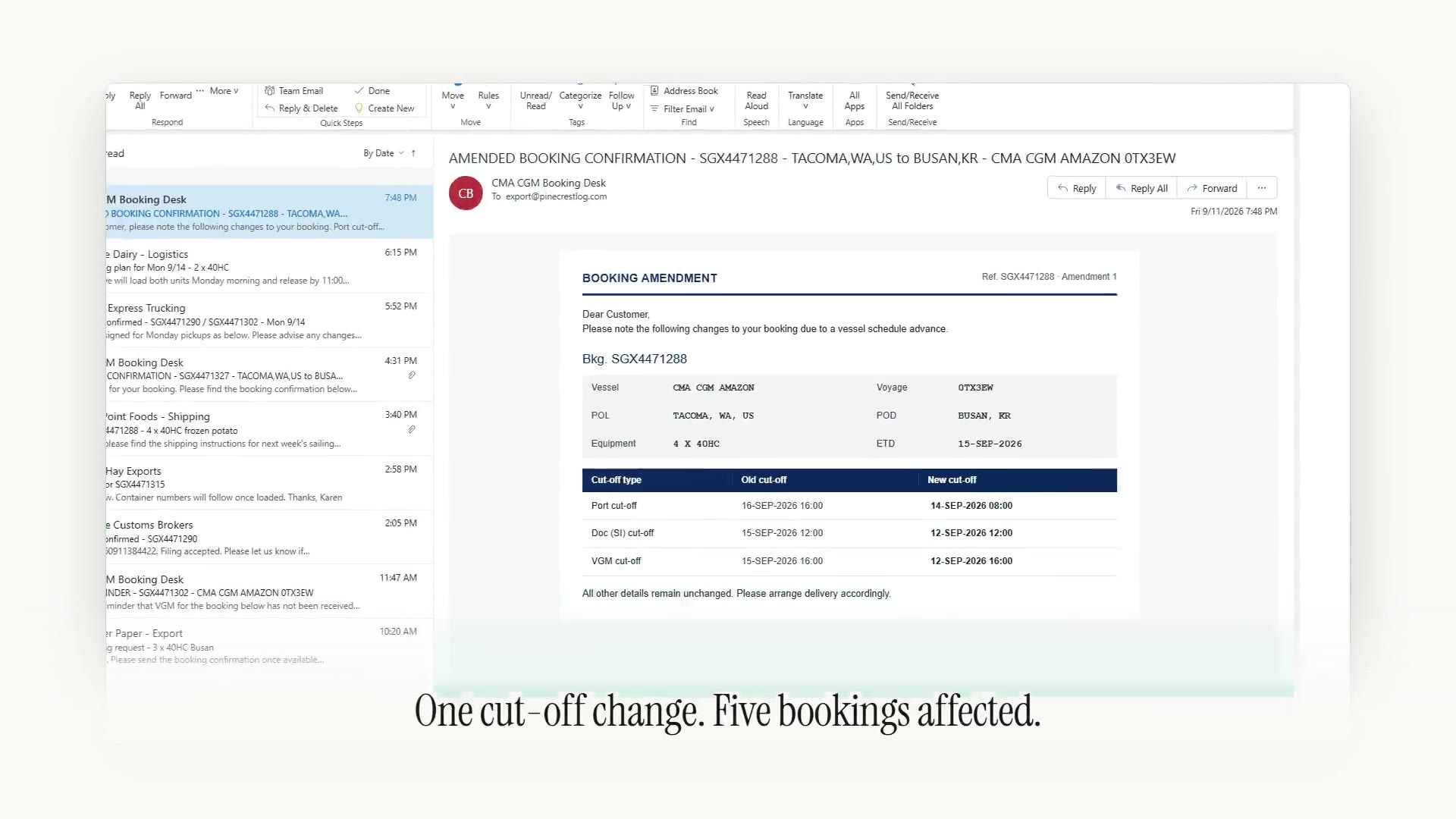Viewport: 1456px width, 819px height.
Task: Open the Address Book
Action: (684, 91)
